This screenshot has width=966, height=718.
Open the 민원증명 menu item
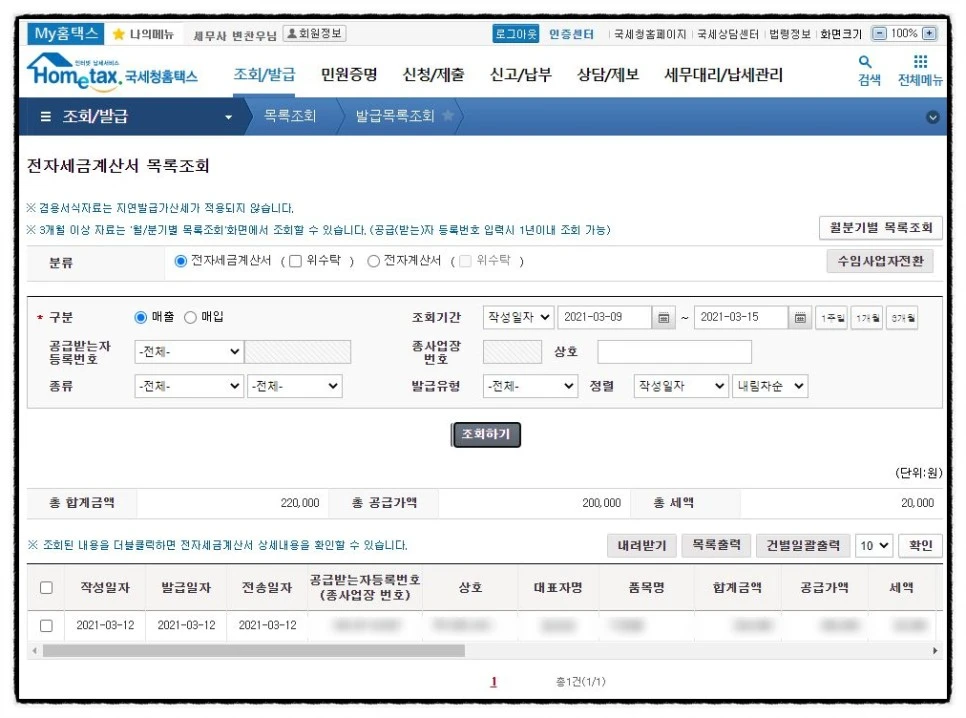[348, 75]
